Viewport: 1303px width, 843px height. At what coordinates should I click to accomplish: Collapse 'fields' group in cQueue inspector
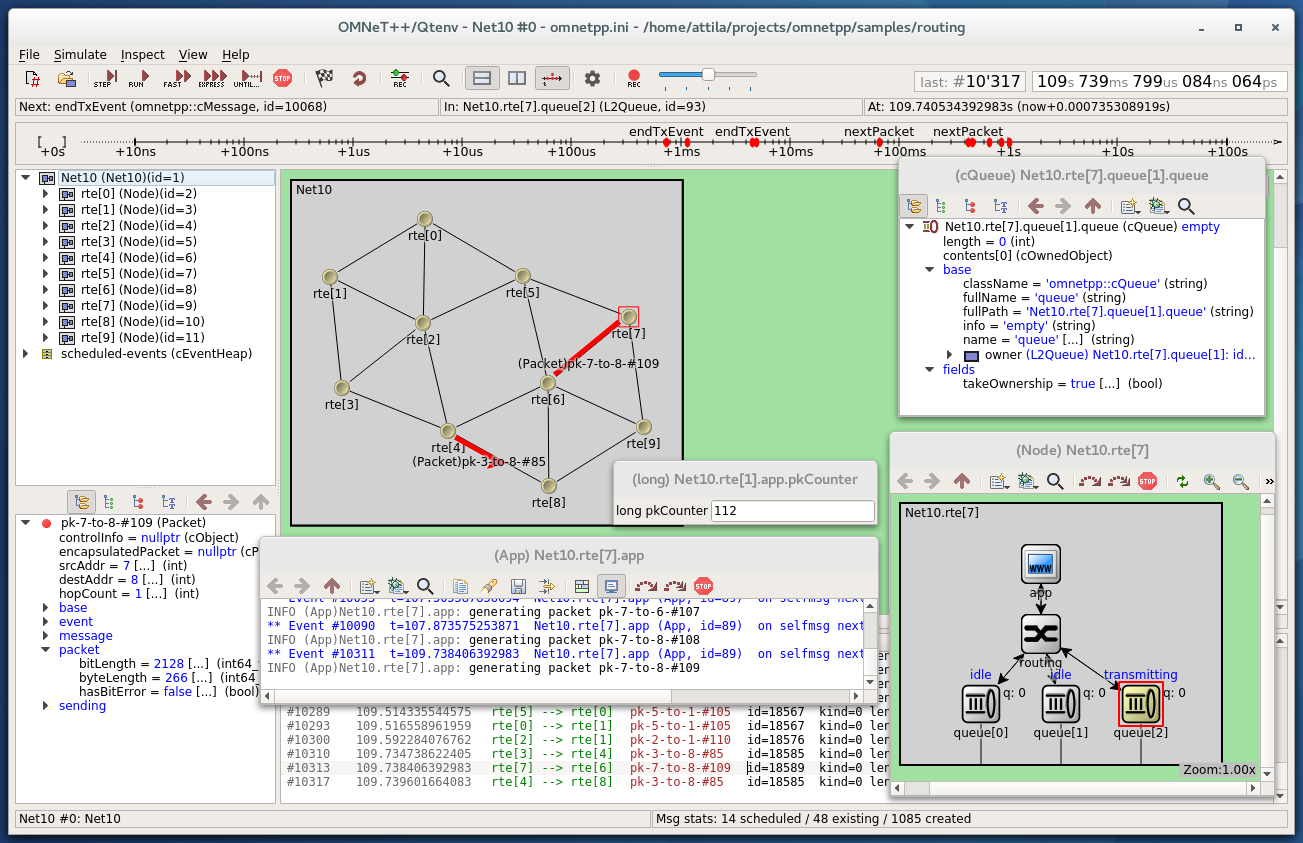930,369
